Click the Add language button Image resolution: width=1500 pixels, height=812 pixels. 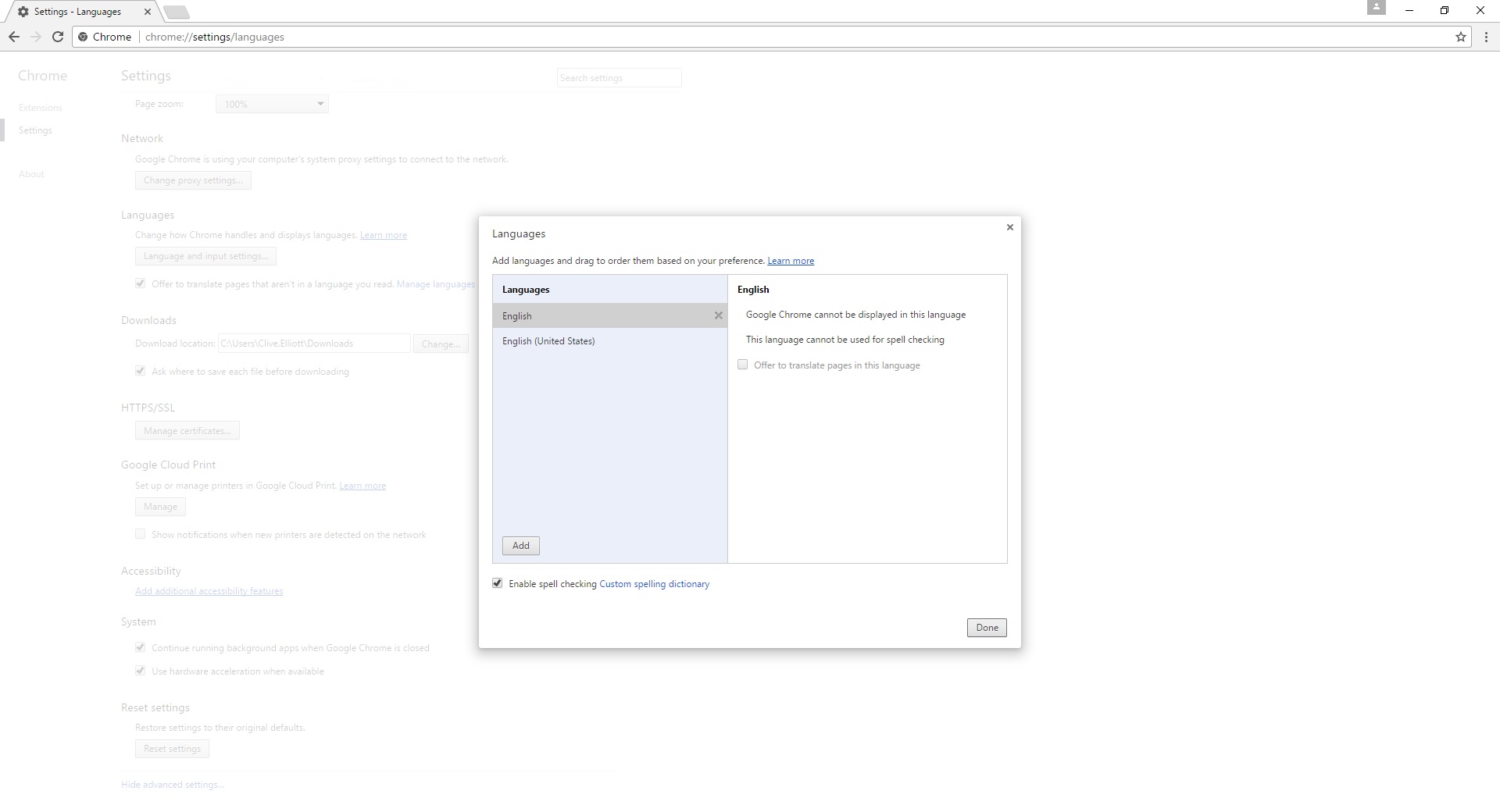pos(521,546)
